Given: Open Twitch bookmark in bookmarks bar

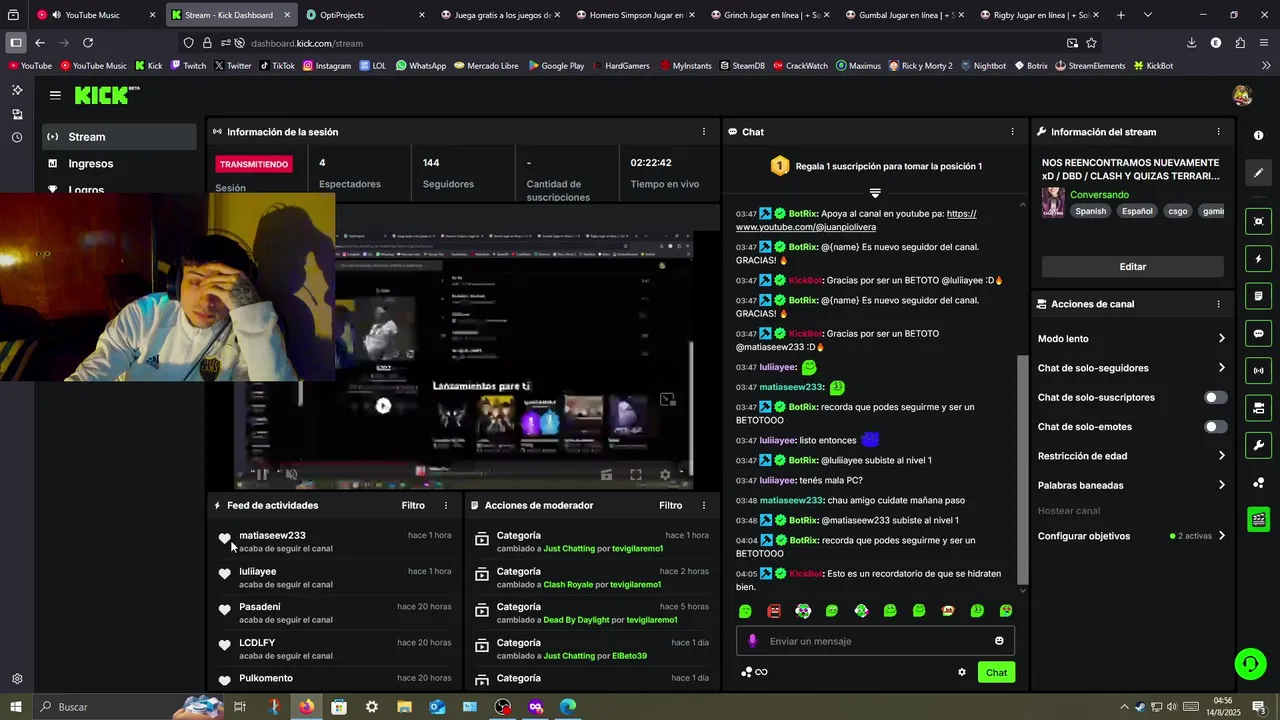Looking at the screenshot, I should (x=188, y=66).
